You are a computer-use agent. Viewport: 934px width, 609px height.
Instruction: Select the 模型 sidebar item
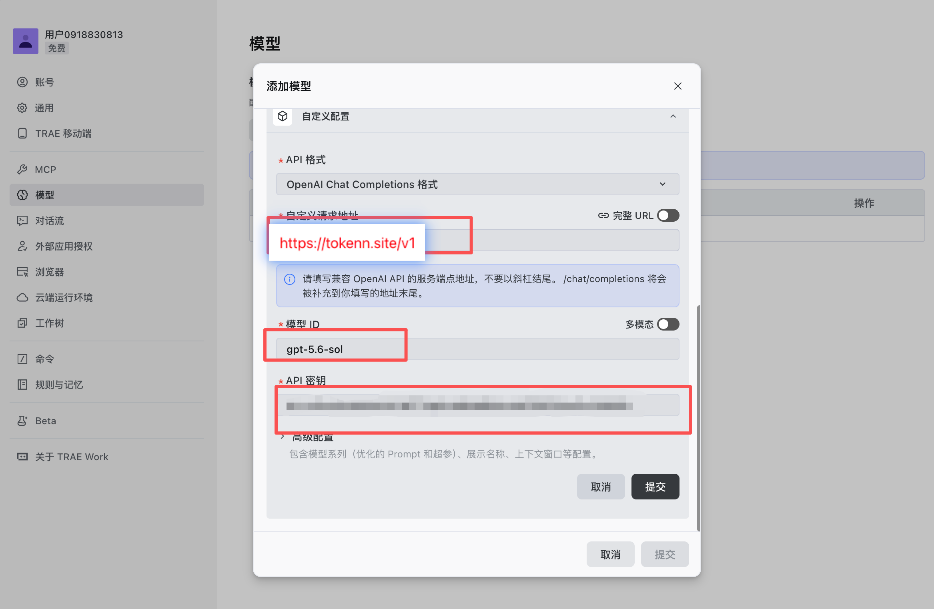click(107, 195)
